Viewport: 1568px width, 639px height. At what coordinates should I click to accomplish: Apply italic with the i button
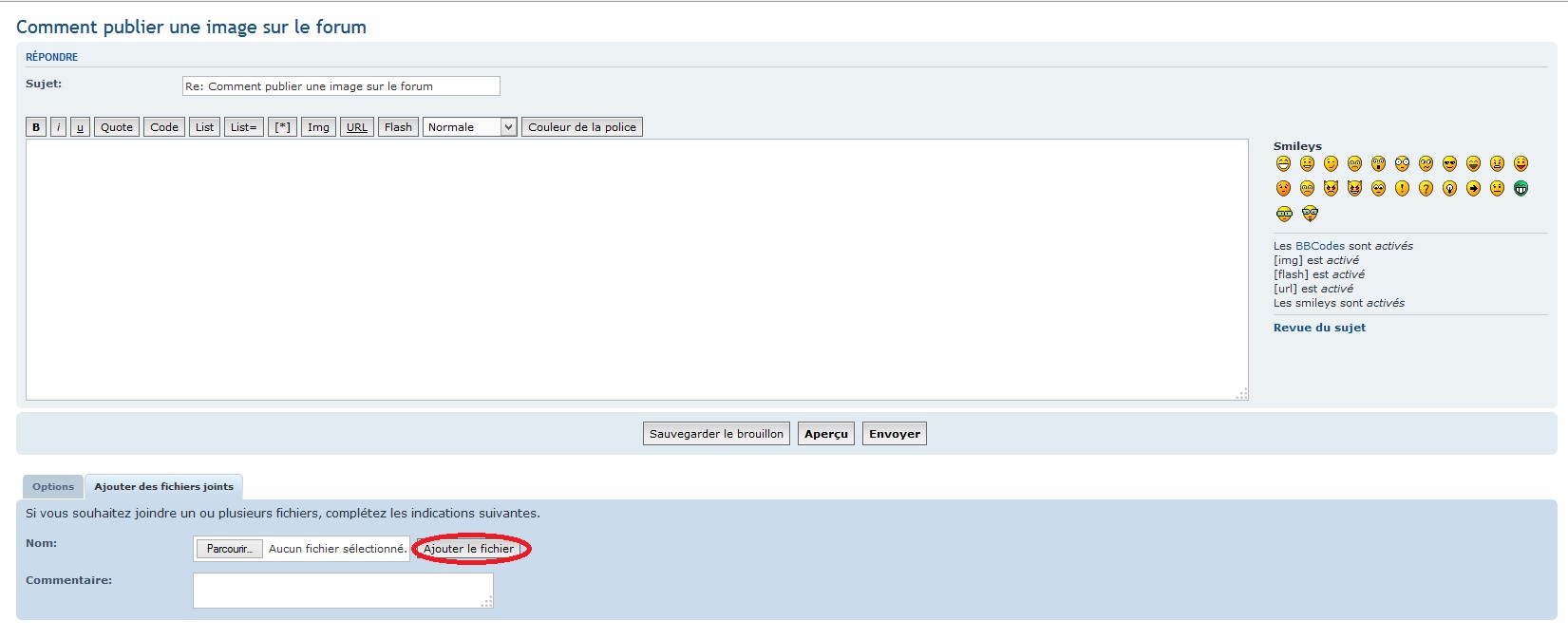tap(58, 127)
